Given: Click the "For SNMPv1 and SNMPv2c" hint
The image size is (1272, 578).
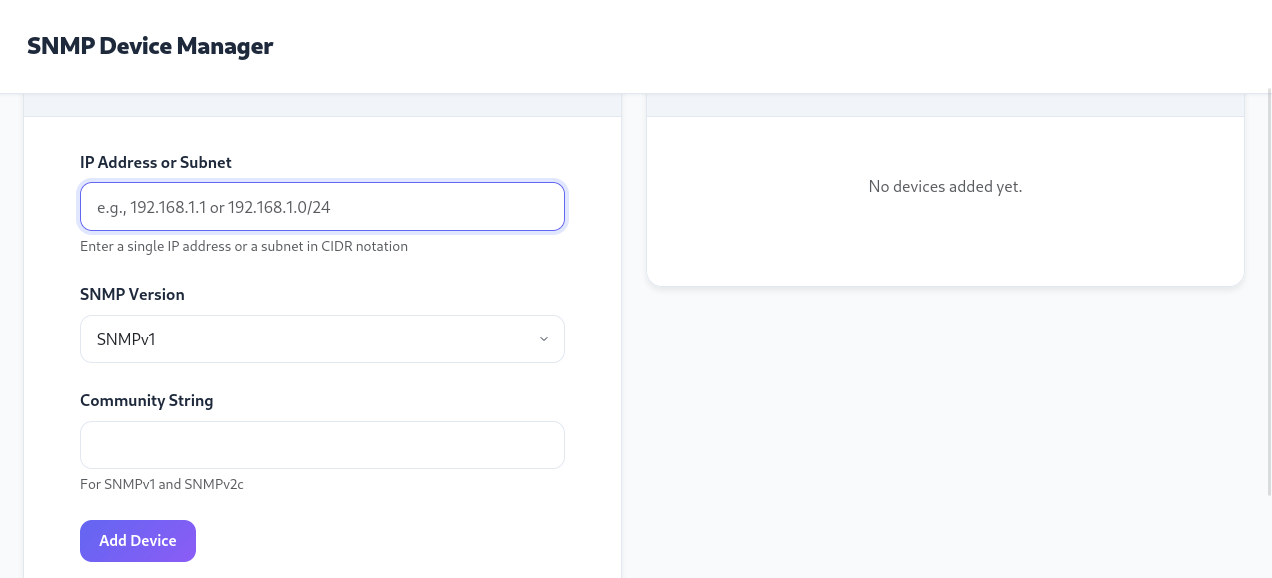Looking at the screenshot, I should [x=162, y=484].
